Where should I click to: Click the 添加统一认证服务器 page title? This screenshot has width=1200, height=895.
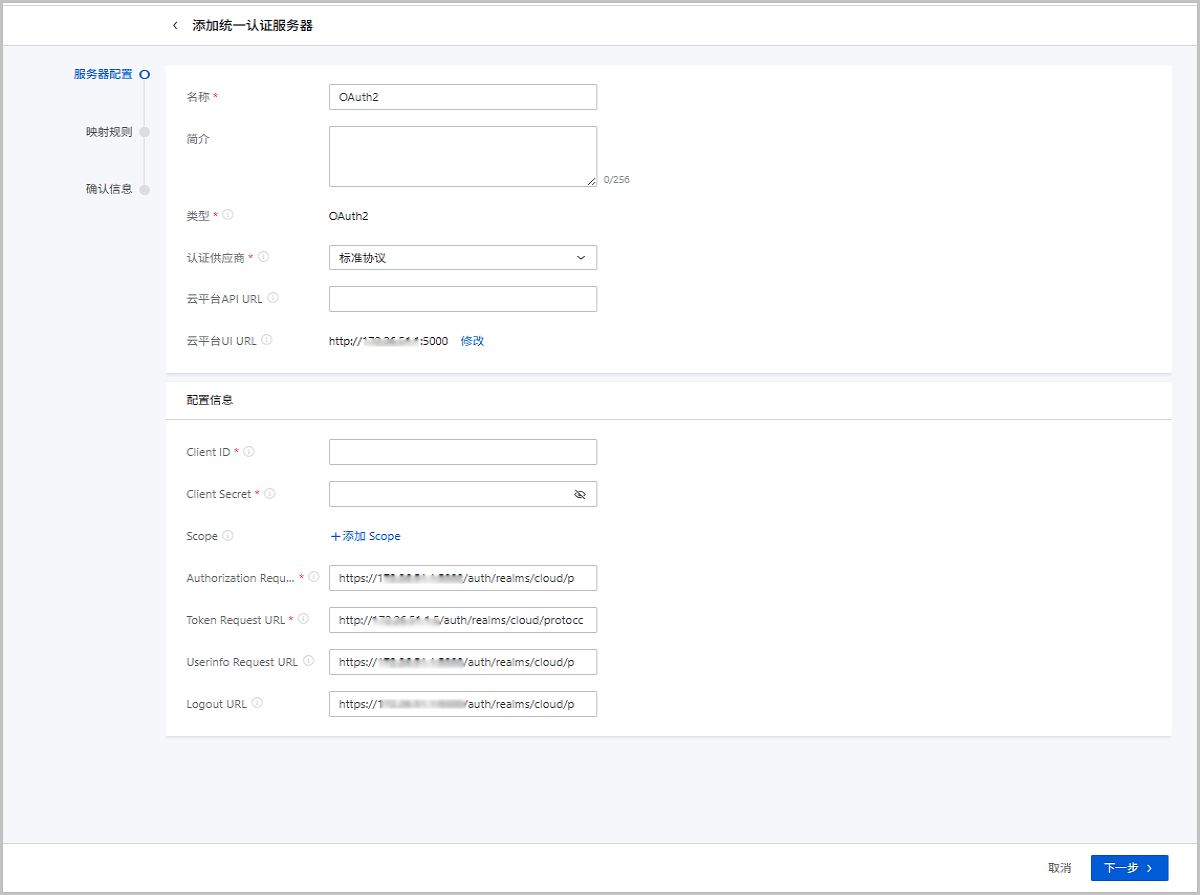253,25
